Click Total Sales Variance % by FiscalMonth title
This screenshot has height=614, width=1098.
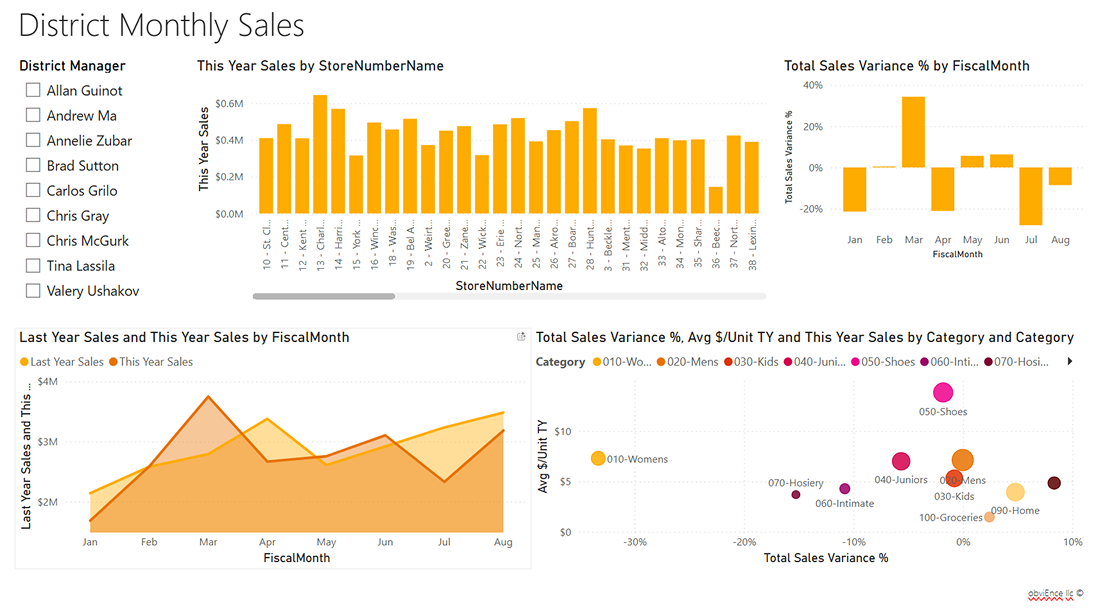[907, 66]
